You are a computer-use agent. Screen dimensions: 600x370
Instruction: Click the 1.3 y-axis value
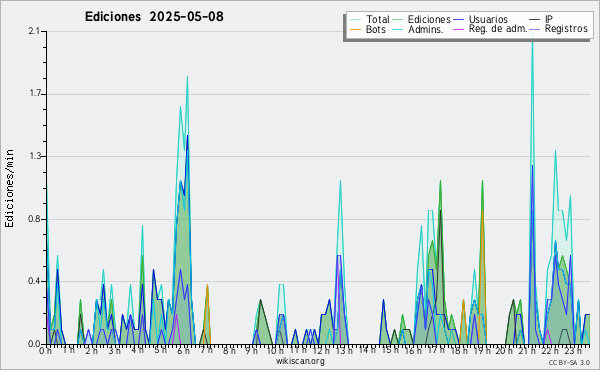pyautogui.click(x=34, y=156)
